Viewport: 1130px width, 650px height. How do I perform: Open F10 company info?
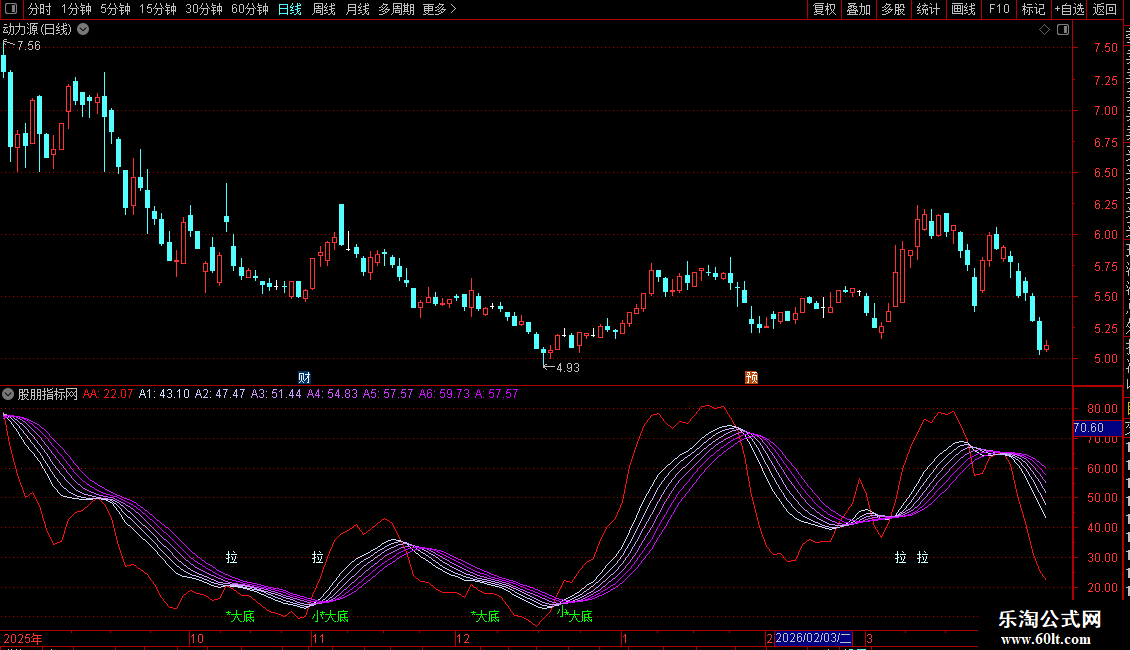click(999, 9)
